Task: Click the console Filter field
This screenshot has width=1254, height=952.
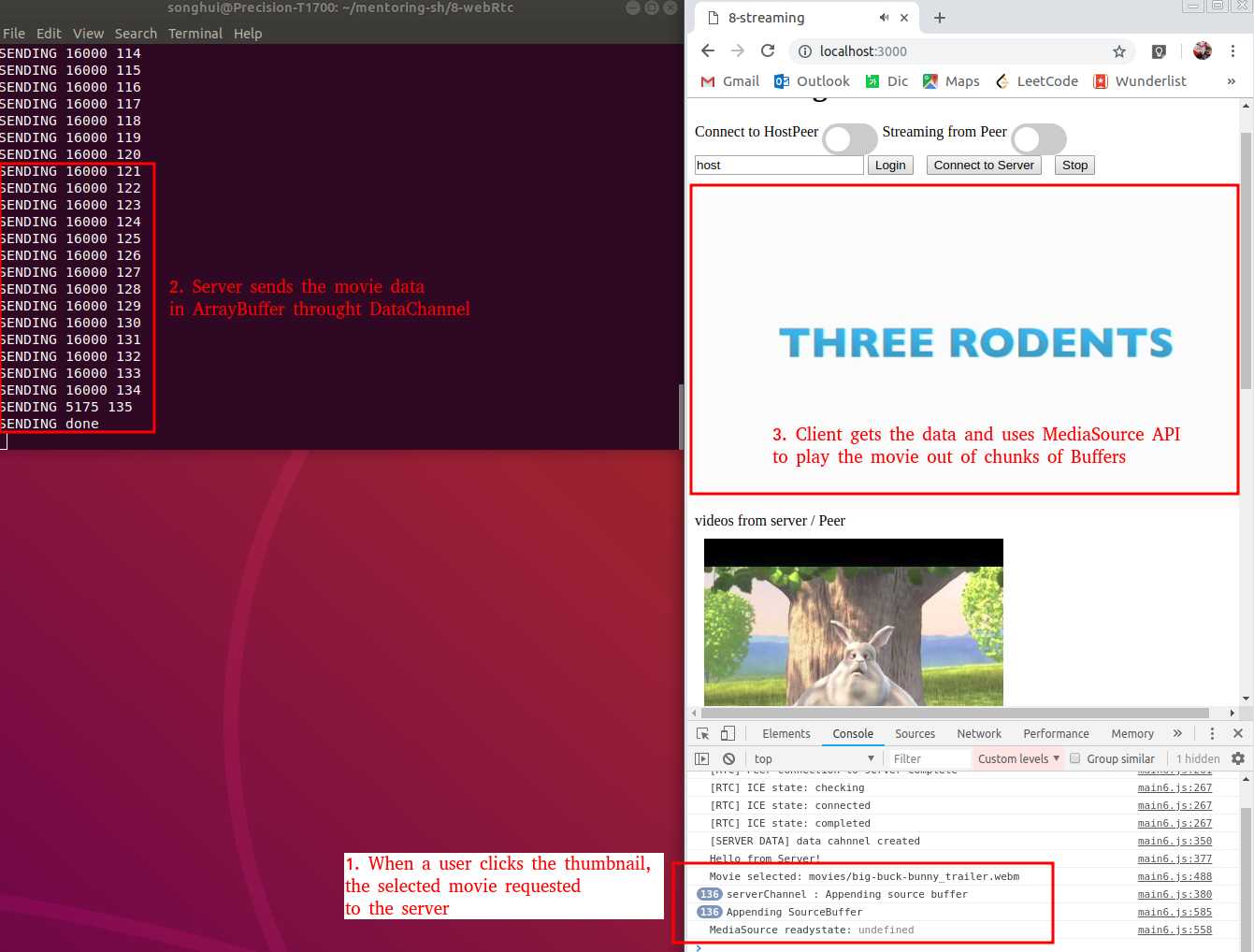Action: tap(930, 758)
